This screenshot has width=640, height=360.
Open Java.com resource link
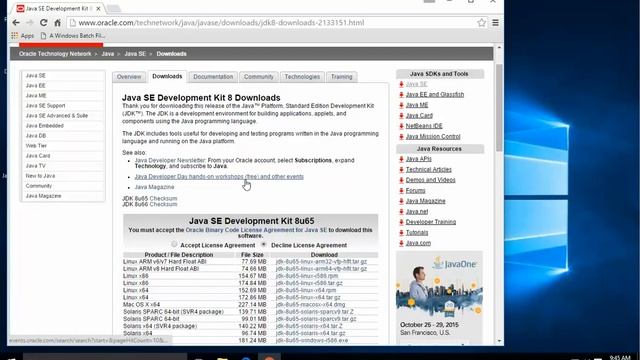coord(418,243)
